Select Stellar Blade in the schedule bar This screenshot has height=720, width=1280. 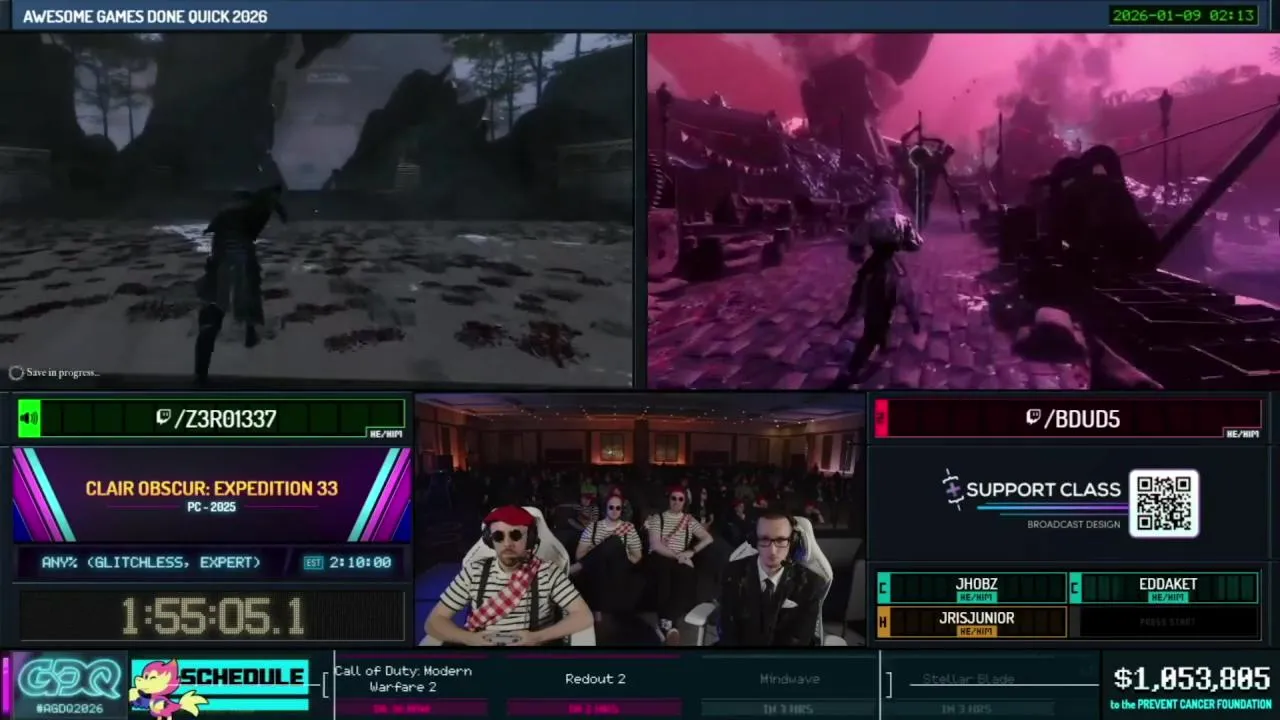tap(968, 679)
